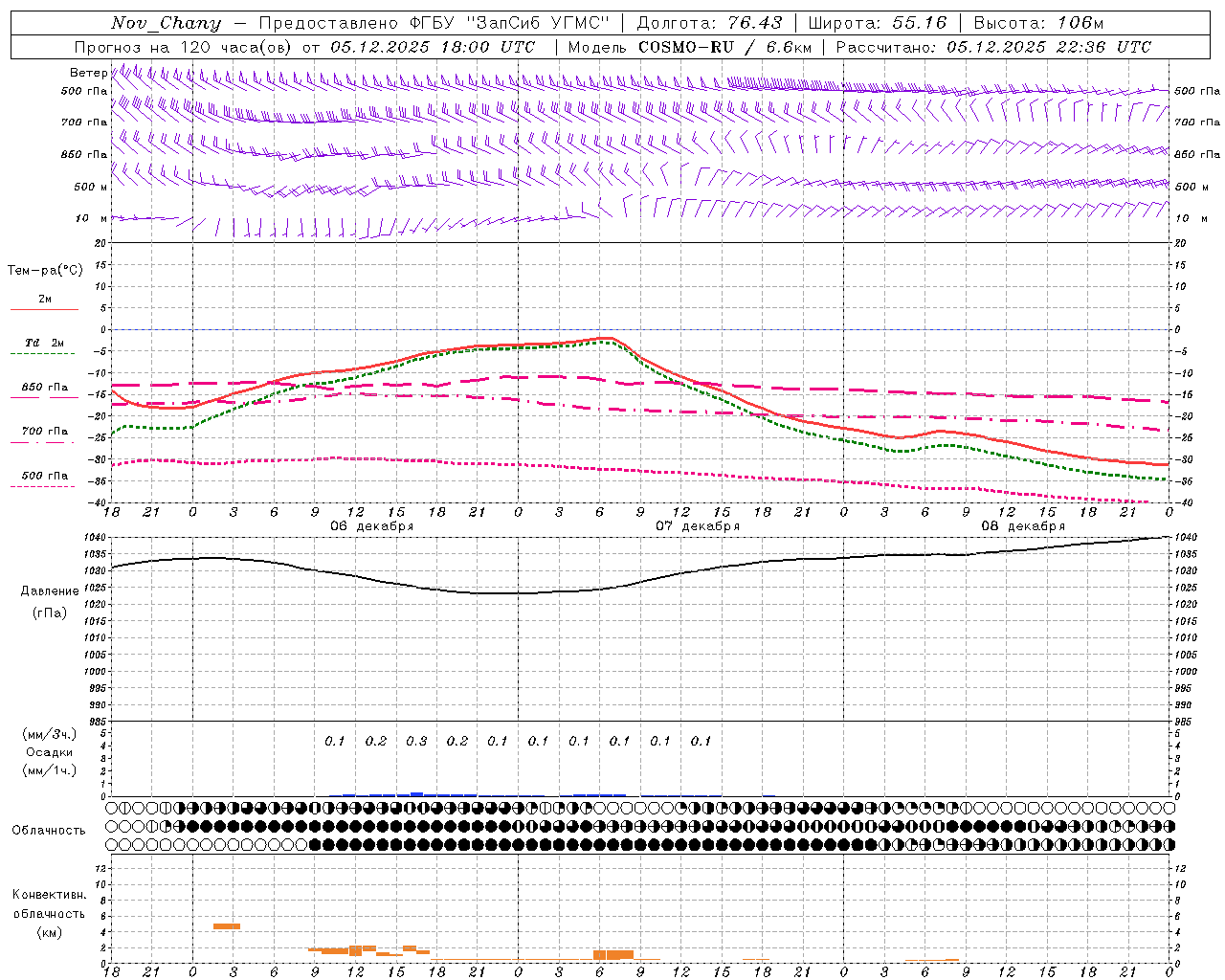The width and height of the screenshot is (1225, 980).
Task: Select the "Долгота: 76.43" header value
Action: point(709,23)
